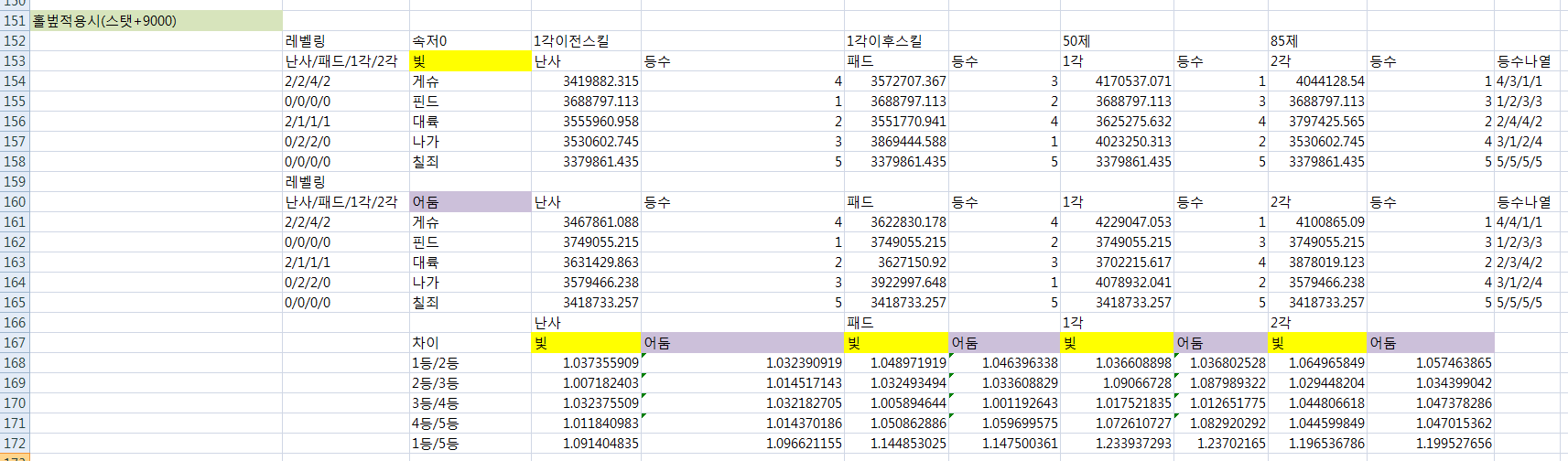
Task: Select row header 151
Action: point(15,20)
